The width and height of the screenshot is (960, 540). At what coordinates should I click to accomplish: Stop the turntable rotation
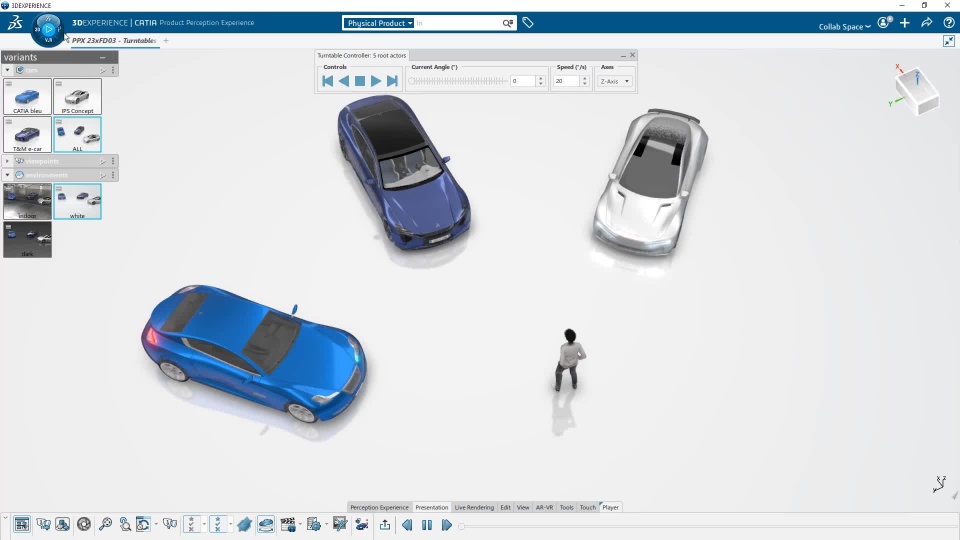360,81
